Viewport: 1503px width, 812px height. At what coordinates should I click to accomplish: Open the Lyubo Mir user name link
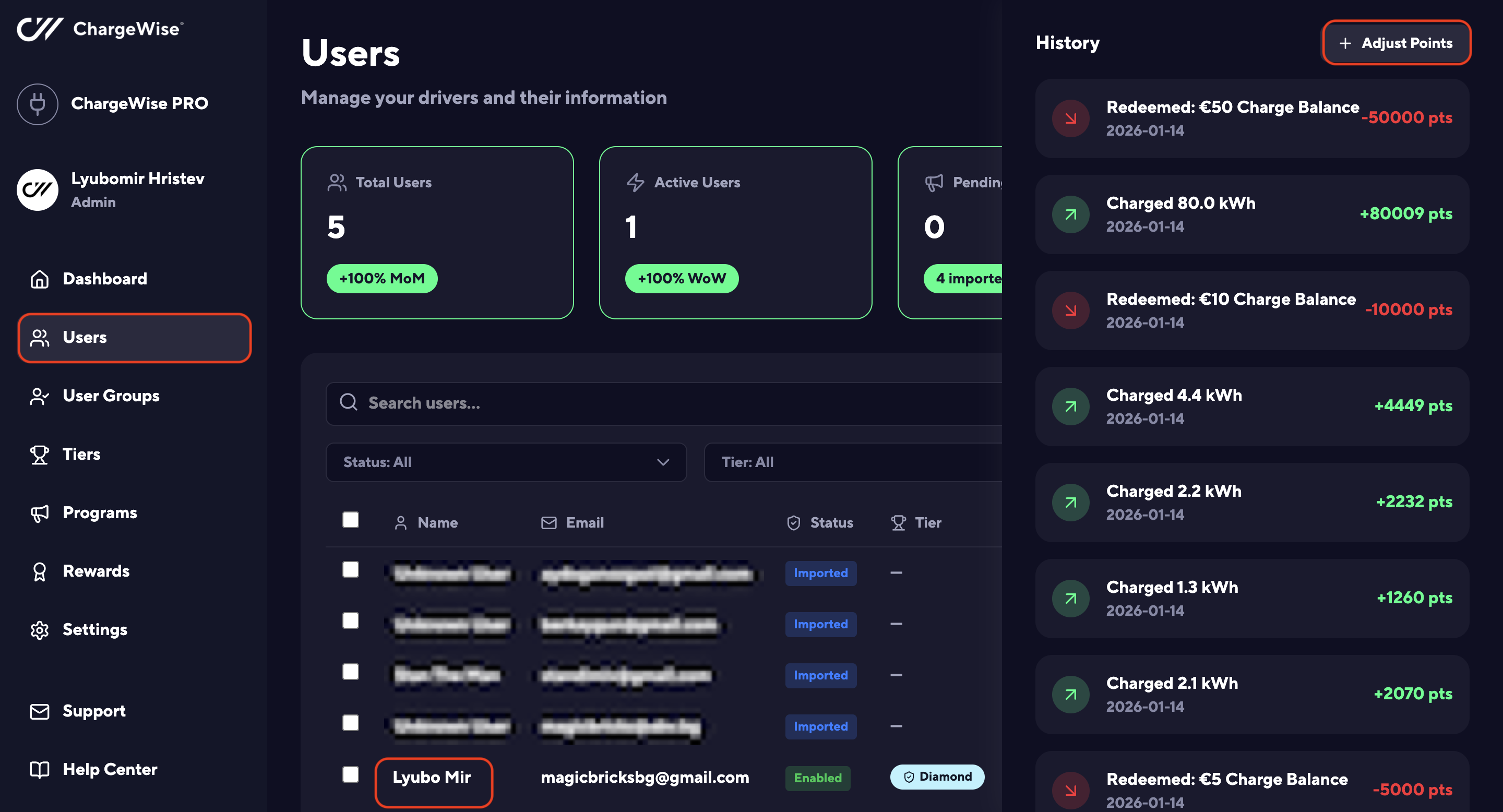432,778
